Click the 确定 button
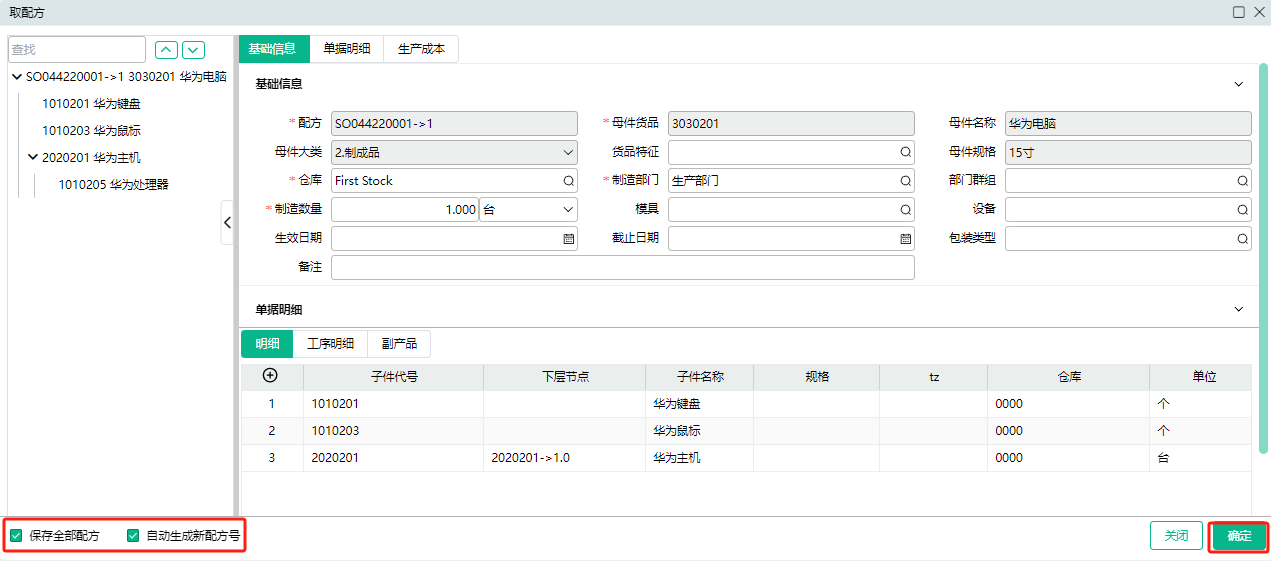Image resolution: width=1271 pixels, height=561 pixels. click(x=1240, y=536)
